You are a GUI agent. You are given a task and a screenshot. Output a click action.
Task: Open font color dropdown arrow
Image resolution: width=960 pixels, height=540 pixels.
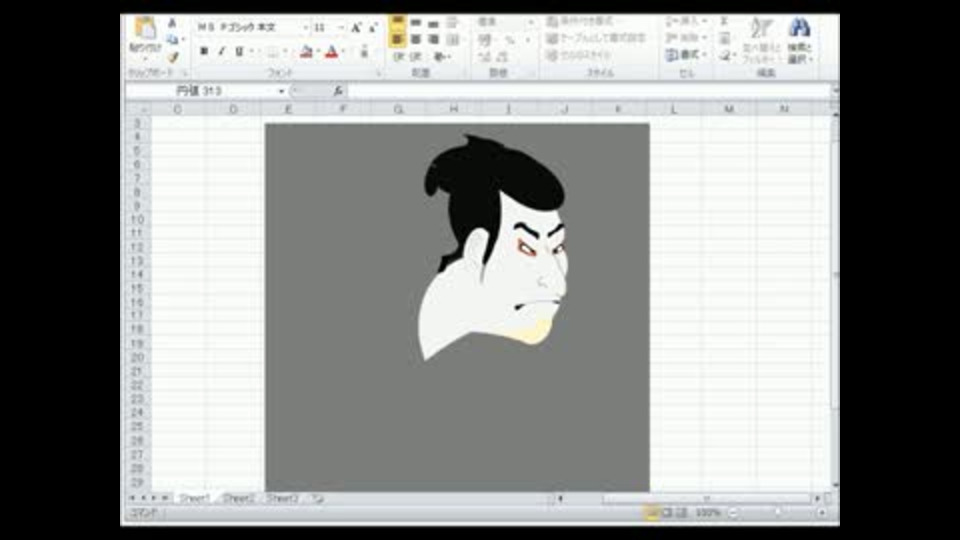343,52
